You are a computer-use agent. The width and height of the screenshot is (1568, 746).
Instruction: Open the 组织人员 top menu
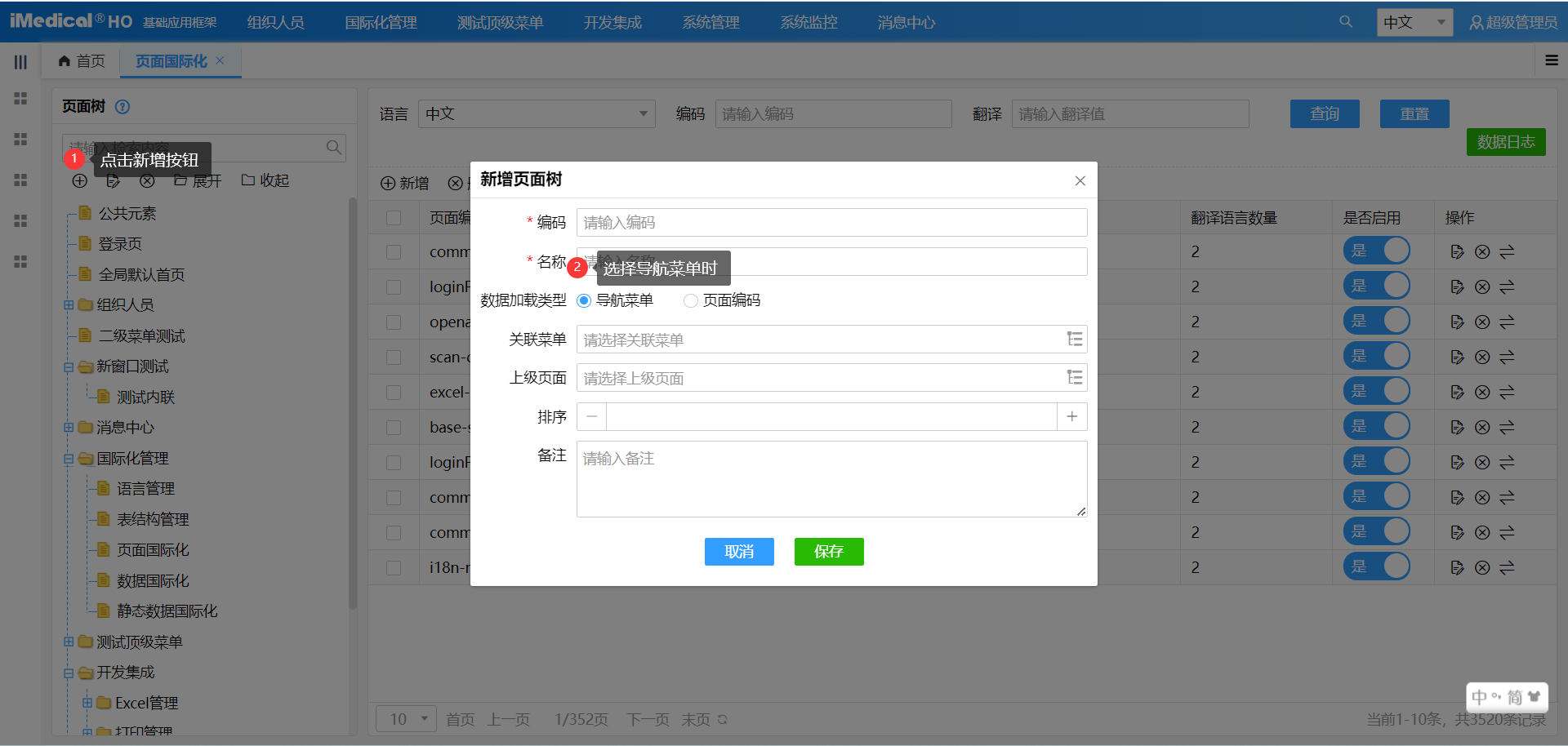pyautogui.click(x=276, y=23)
